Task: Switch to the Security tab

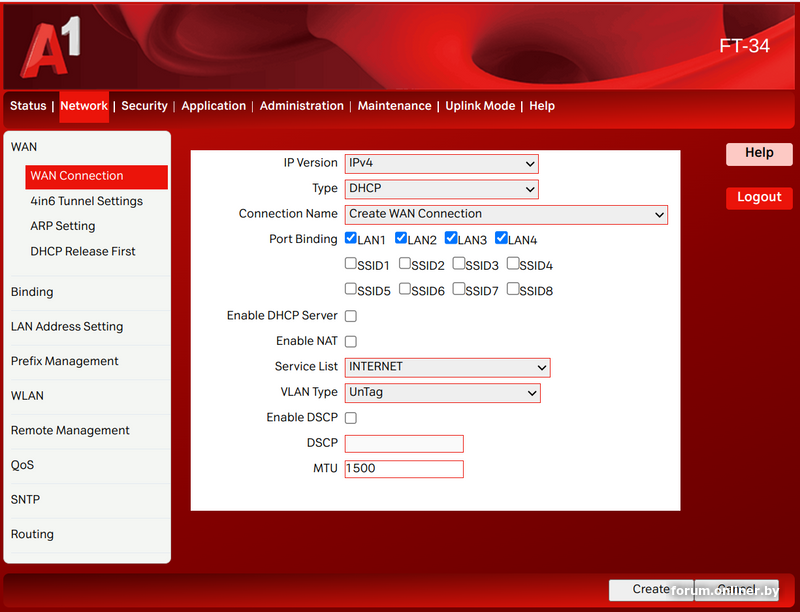Action: pos(144,106)
